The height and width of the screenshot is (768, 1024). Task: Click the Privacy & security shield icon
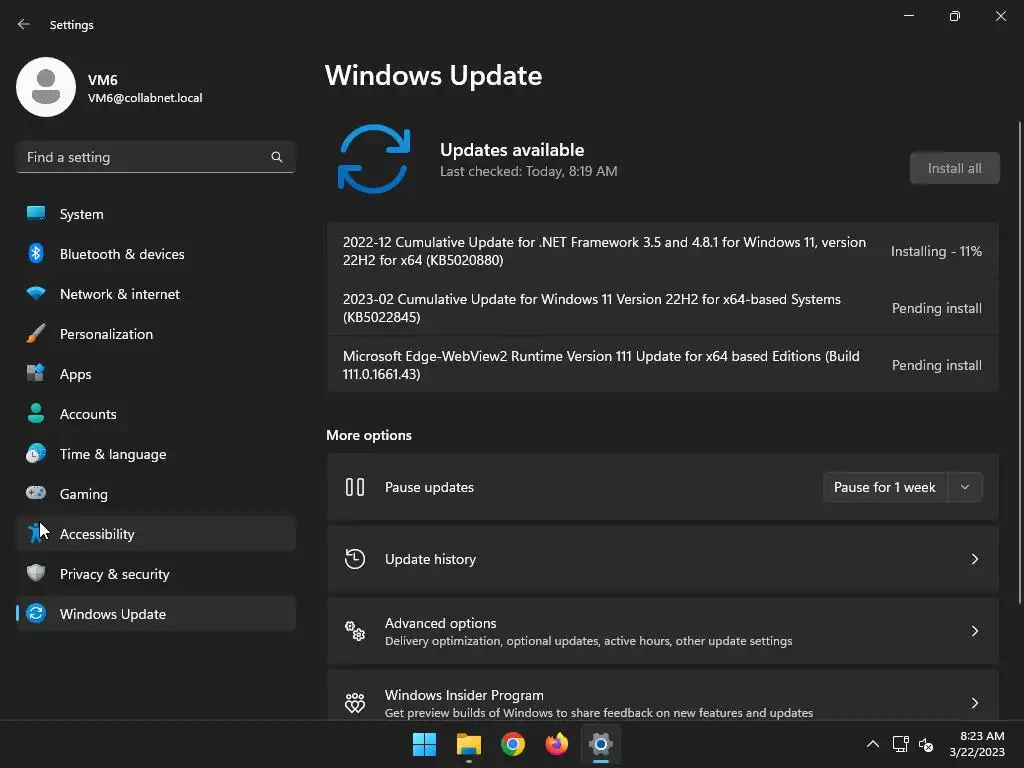(x=36, y=573)
